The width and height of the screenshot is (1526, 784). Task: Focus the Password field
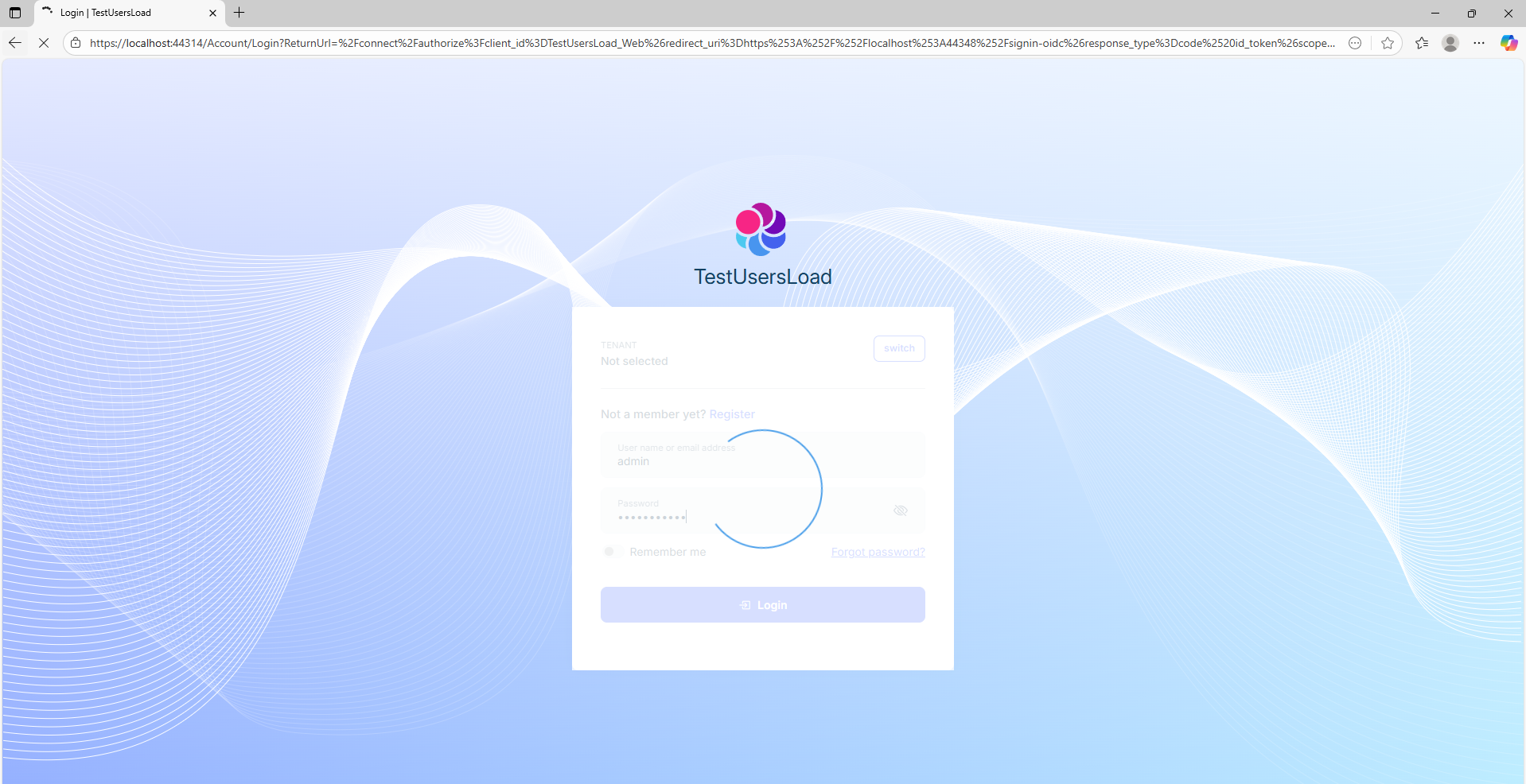click(x=763, y=510)
